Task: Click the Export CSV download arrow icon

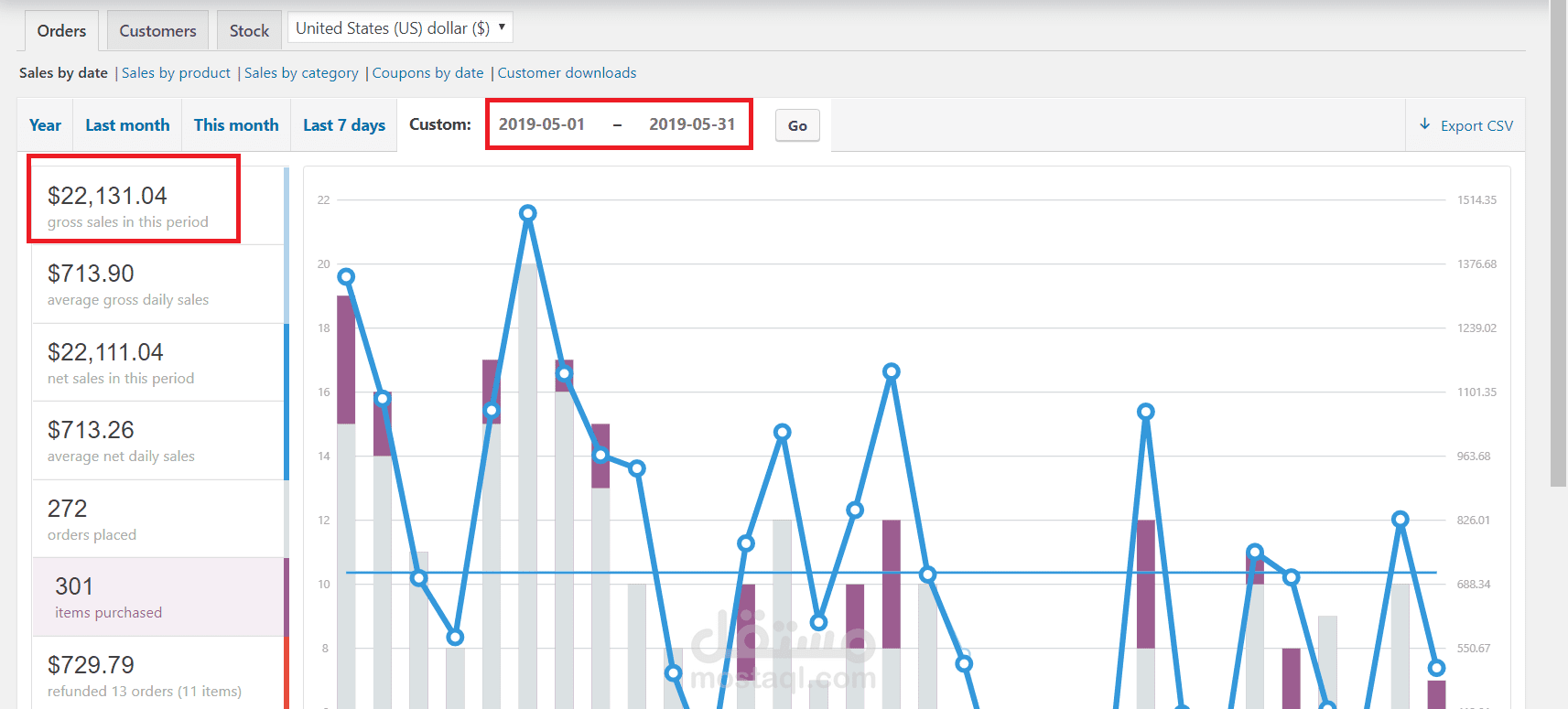Action: 1424,124
